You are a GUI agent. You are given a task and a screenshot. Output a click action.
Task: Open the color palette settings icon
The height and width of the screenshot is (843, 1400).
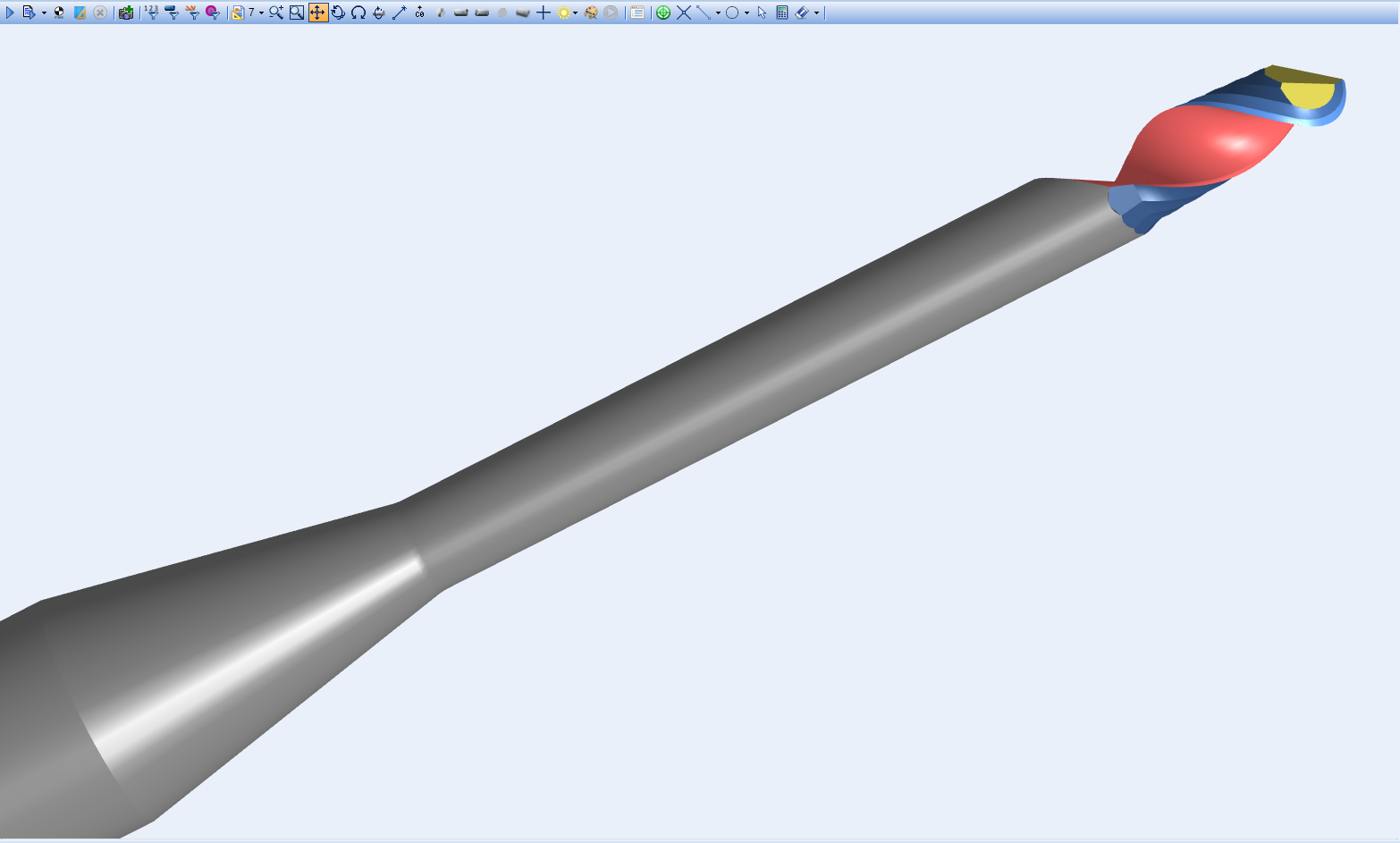[590, 13]
